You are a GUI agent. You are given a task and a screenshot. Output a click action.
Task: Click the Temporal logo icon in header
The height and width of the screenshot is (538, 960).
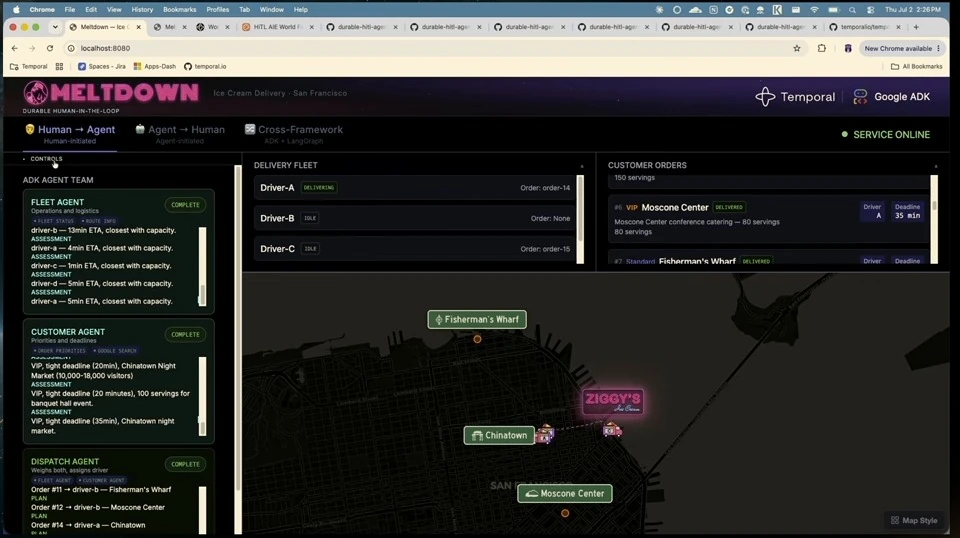[765, 97]
